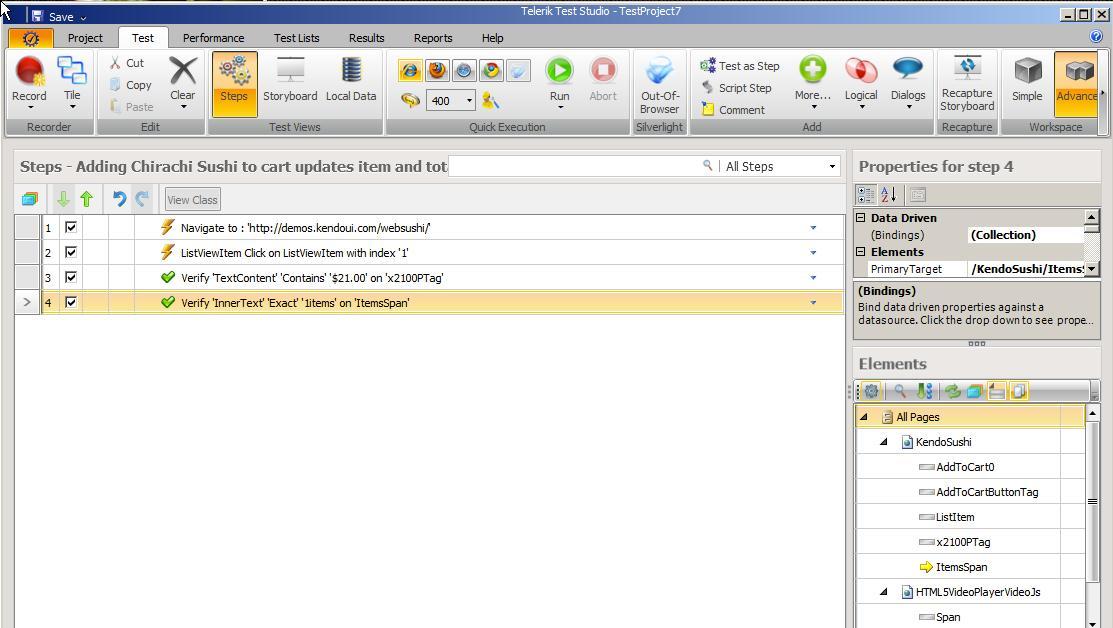This screenshot has width=1113, height=628.
Task: Select Firefox browser for quick execution
Action: pos(437,70)
